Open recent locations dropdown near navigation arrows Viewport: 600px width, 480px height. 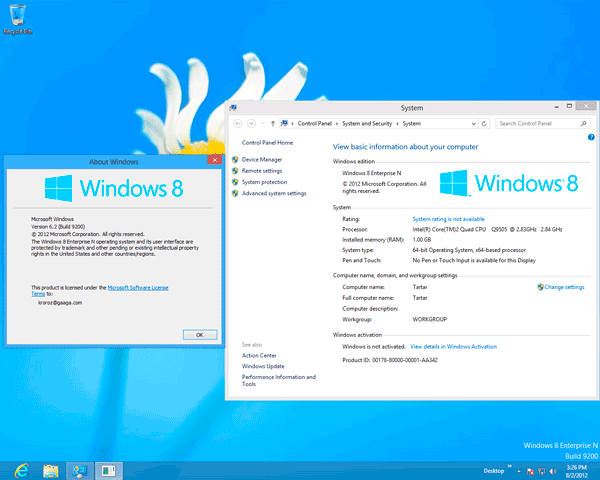point(261,123)
